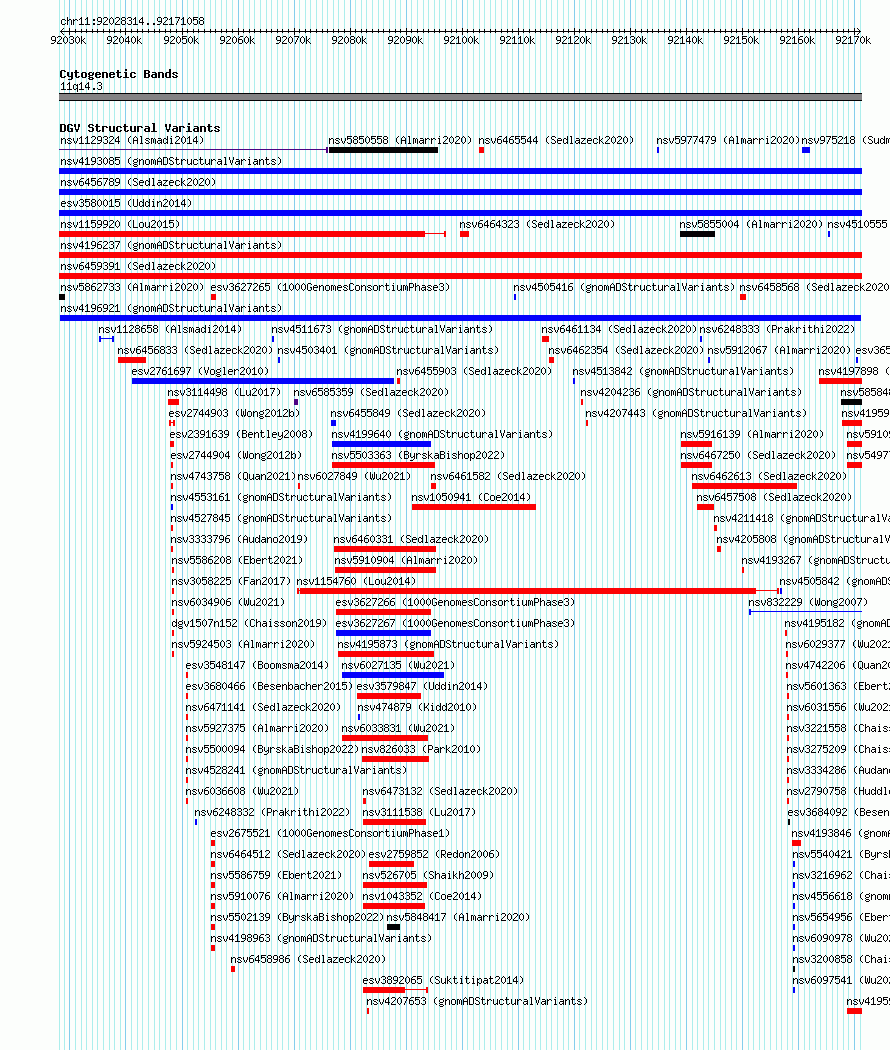
Task: Select nsv6461134 (Sedlazeck2020) label
Action: click(x=619, y=329)
